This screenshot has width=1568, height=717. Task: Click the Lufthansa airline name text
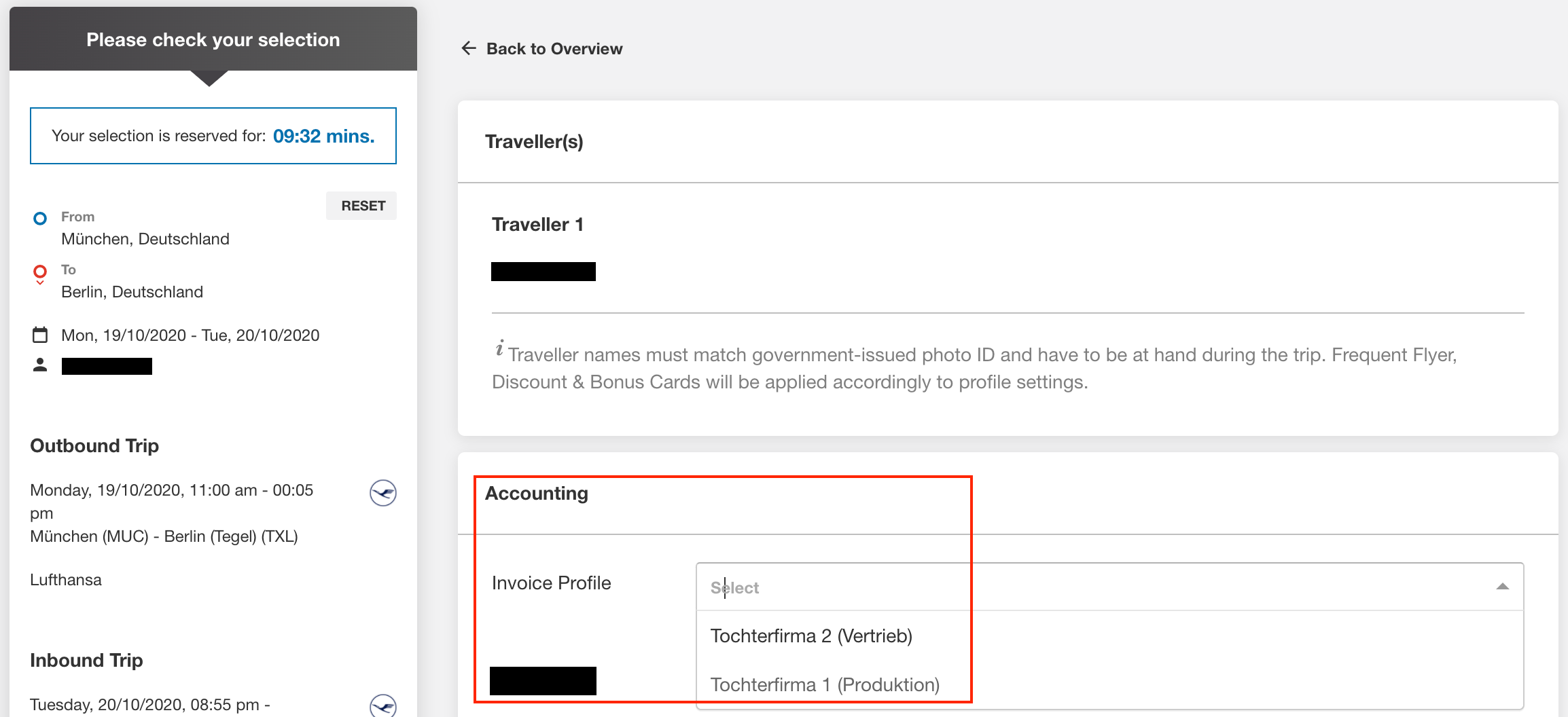(66, 580)
